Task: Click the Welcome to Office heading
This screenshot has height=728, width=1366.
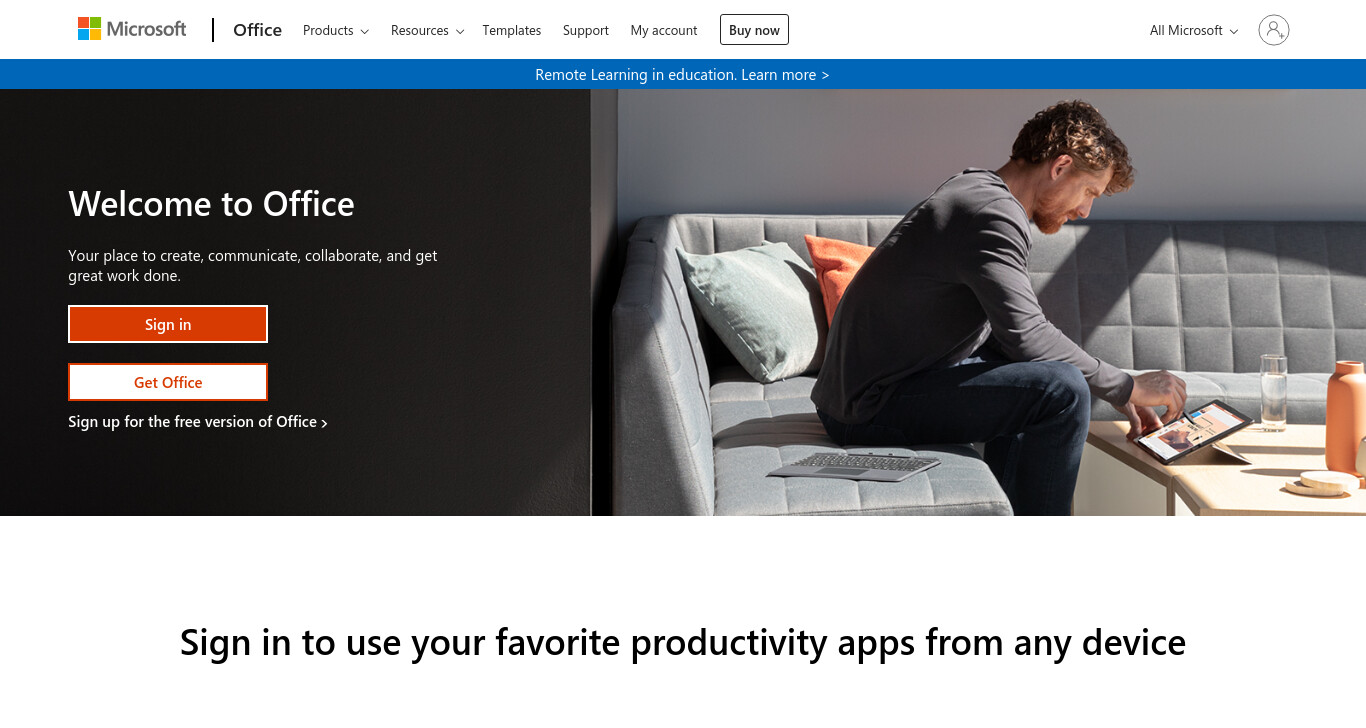Action: click(x=212, y=204)
